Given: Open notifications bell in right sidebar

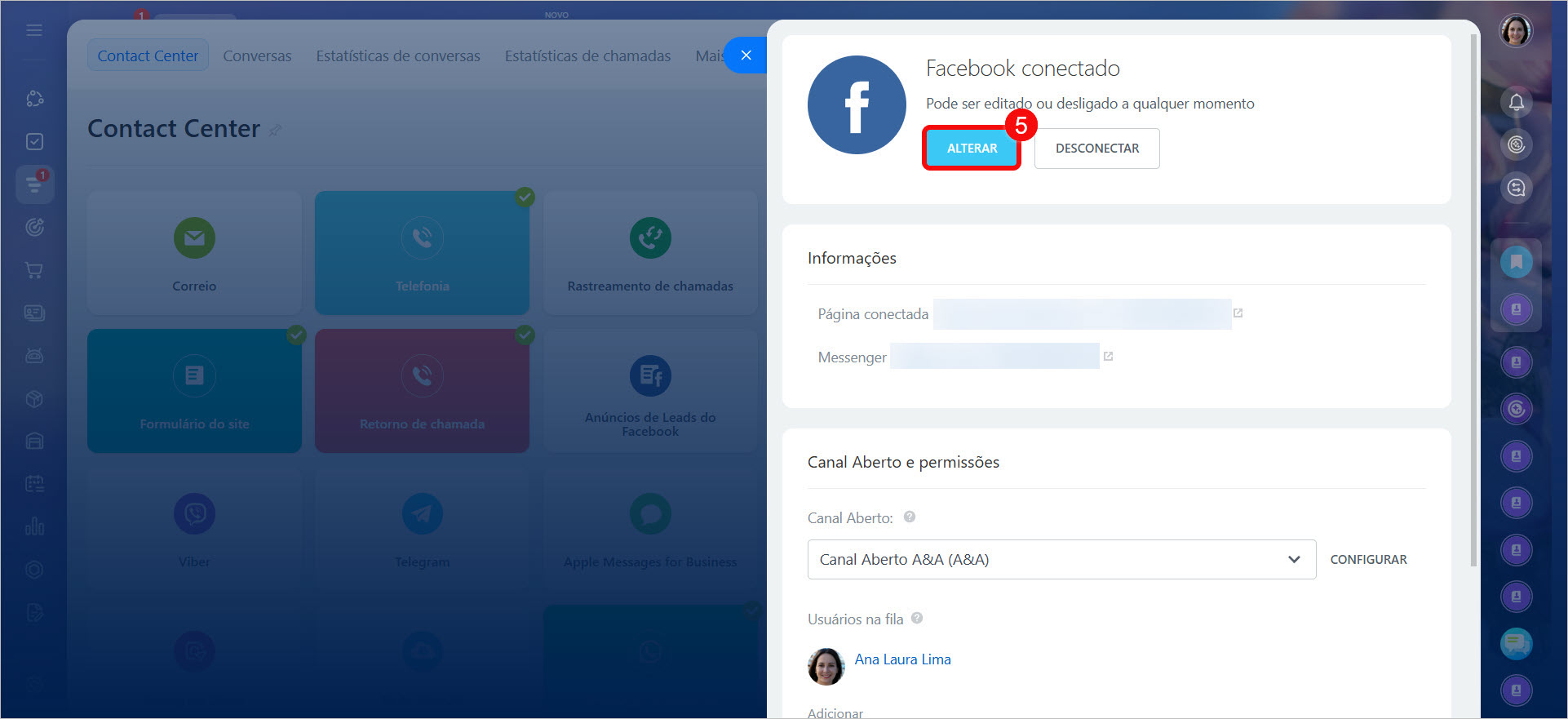Looking at the screenshot, I should [1516, 103].
